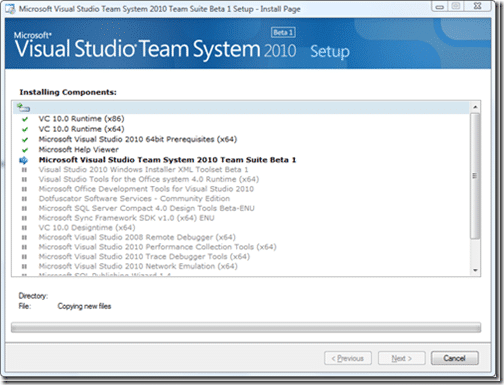Click pending icon beside Performance Collection Tools
This screenshot has height=385, width=504.
click(24, 247)
